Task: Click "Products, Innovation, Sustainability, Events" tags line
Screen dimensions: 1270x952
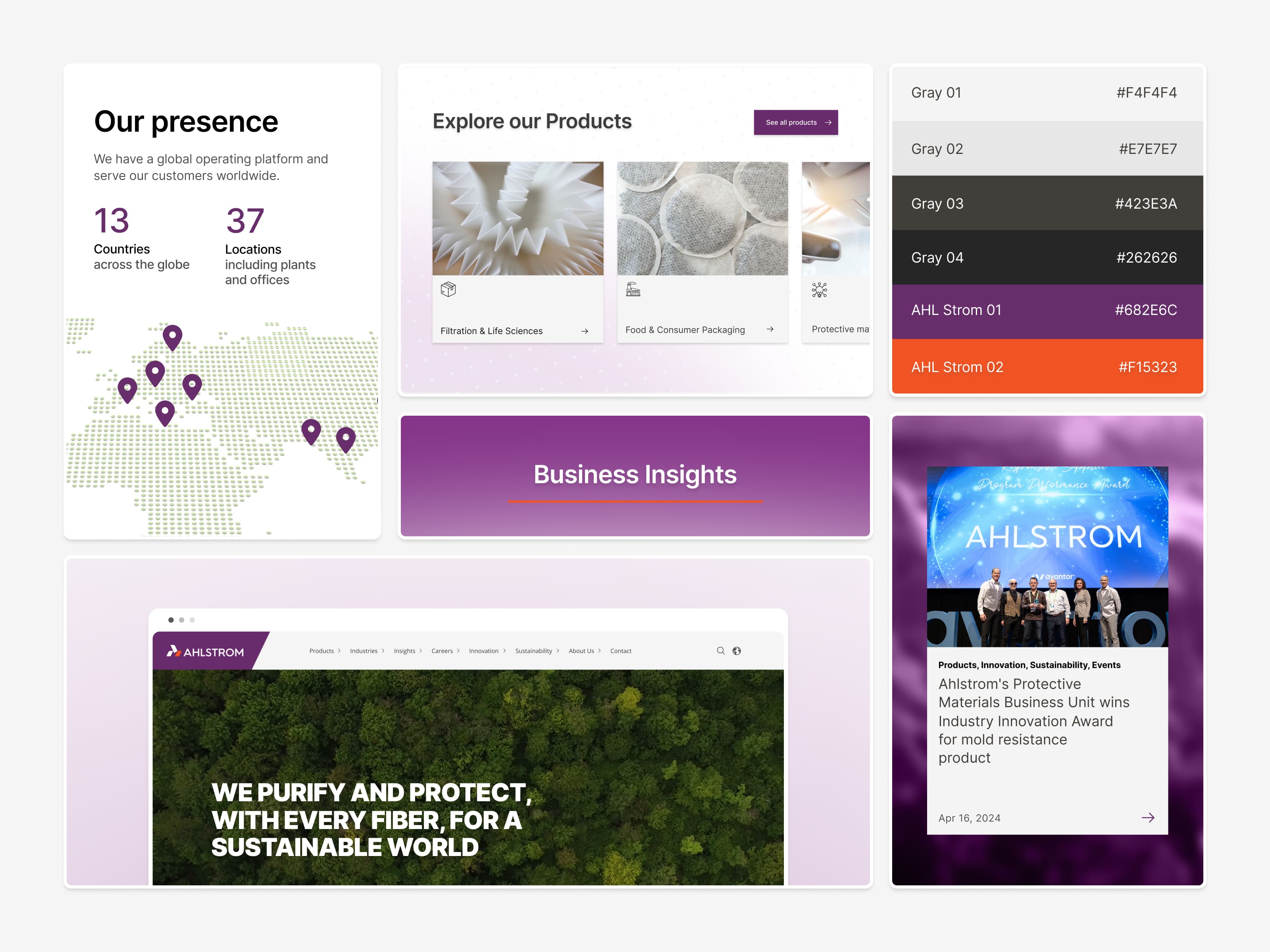Action: coord(1029,665)
